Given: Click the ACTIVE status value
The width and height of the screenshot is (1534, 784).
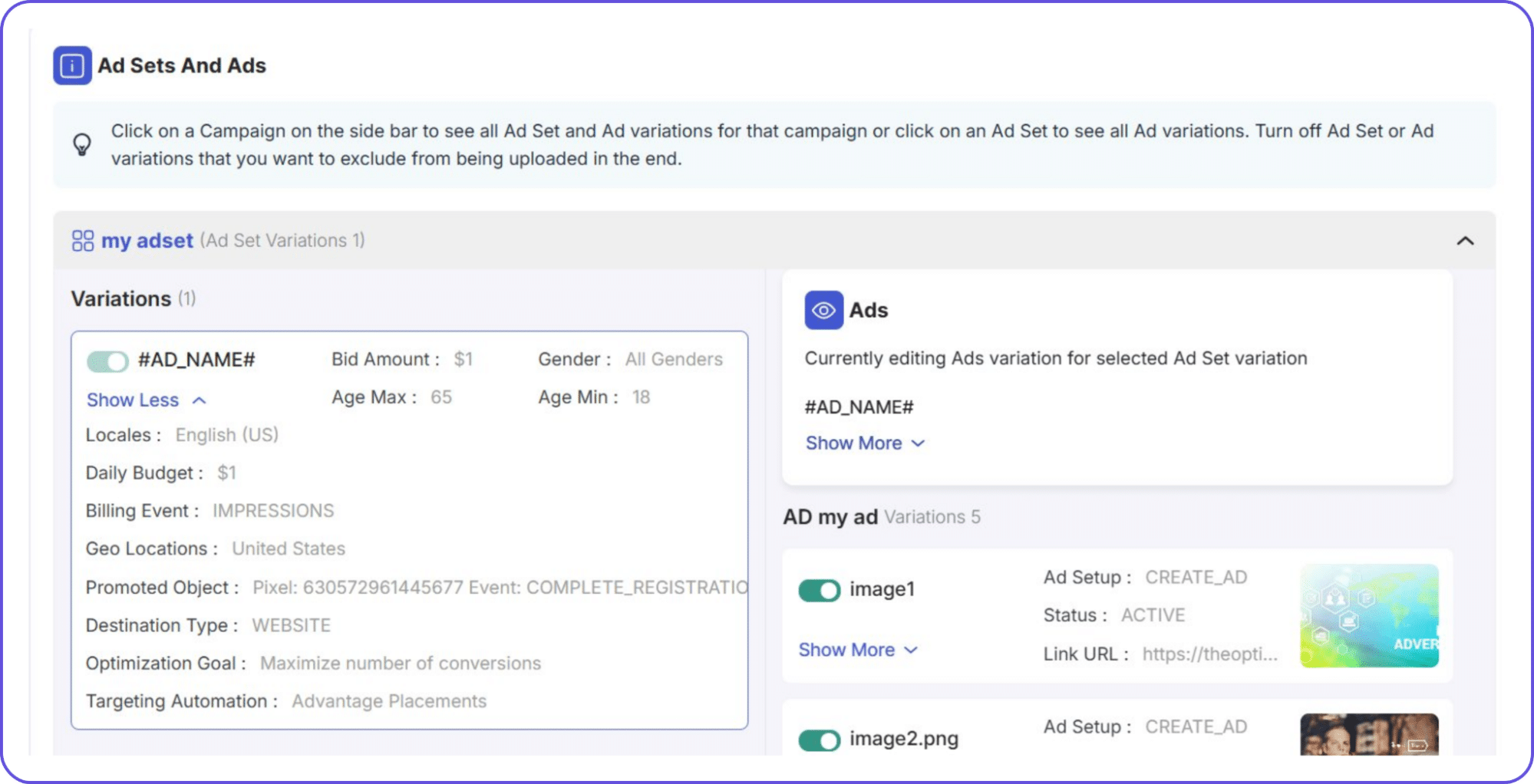Looking at the screenshot, I should click(1153, 615).
